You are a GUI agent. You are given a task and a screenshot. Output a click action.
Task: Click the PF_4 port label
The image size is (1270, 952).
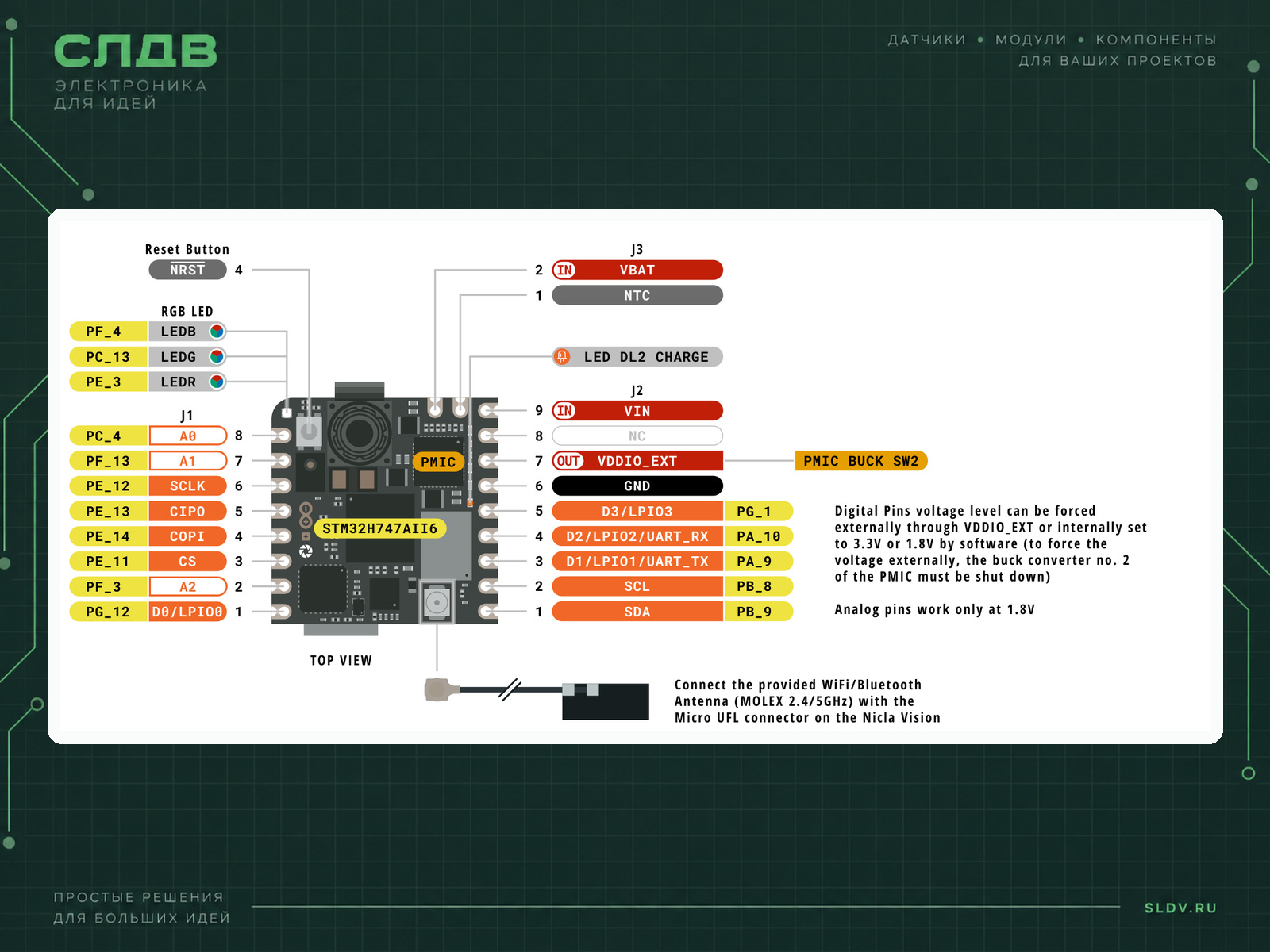[108, 332]
